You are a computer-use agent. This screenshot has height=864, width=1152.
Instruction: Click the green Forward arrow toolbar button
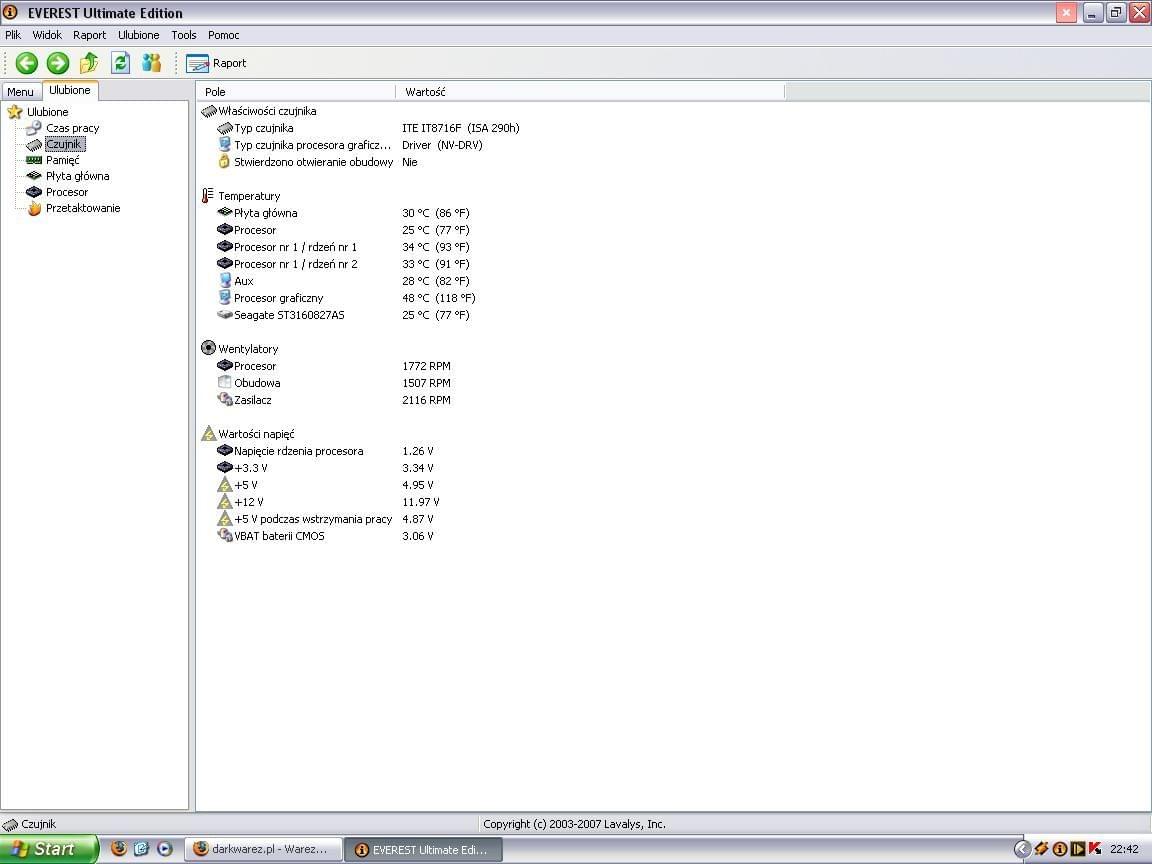(x=57, y=63)
